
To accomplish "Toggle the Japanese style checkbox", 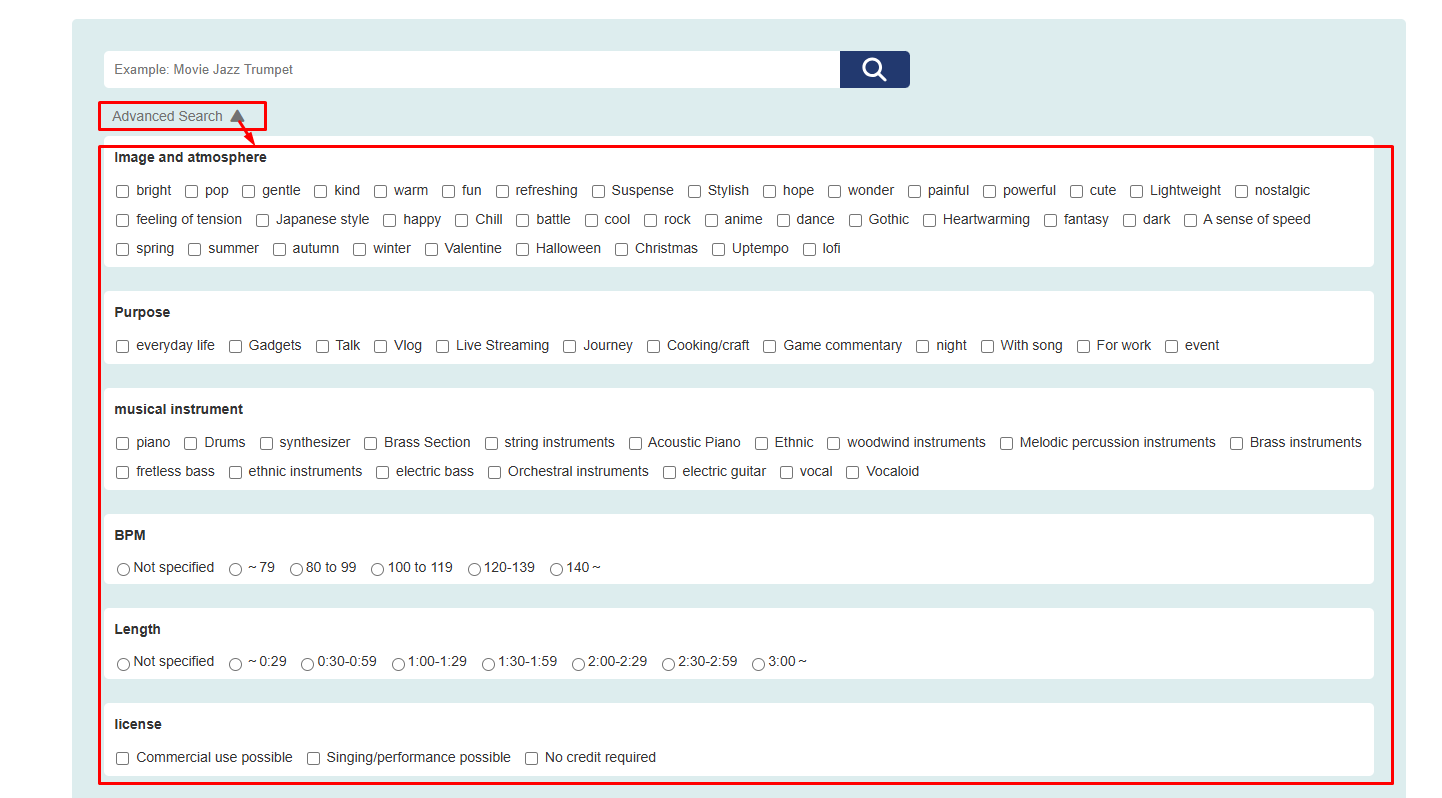I will point(263,220).
